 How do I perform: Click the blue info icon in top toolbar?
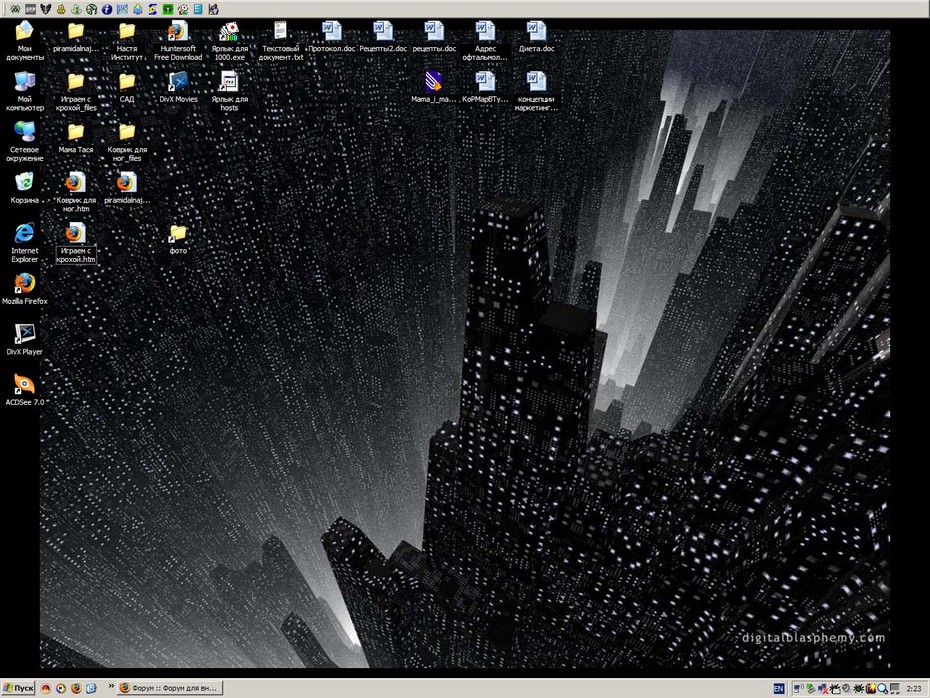[107, 9]
